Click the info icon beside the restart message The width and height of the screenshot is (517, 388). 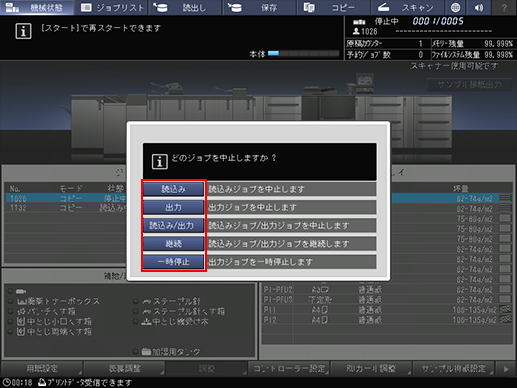[23, 31]
